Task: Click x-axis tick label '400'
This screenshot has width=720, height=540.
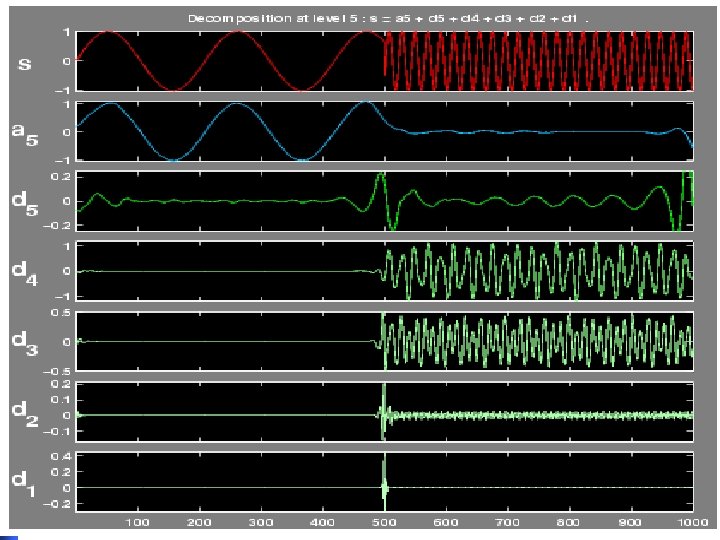Action: pos(322,522)
